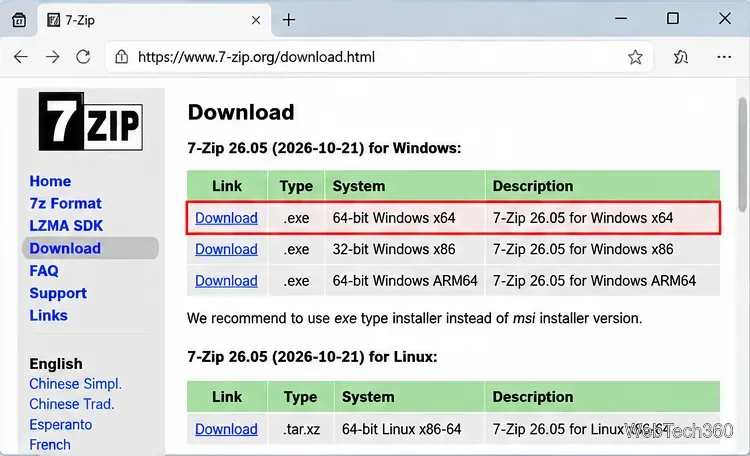Click the browser back arrow
The image size is (750, 456).
[21, 57]
